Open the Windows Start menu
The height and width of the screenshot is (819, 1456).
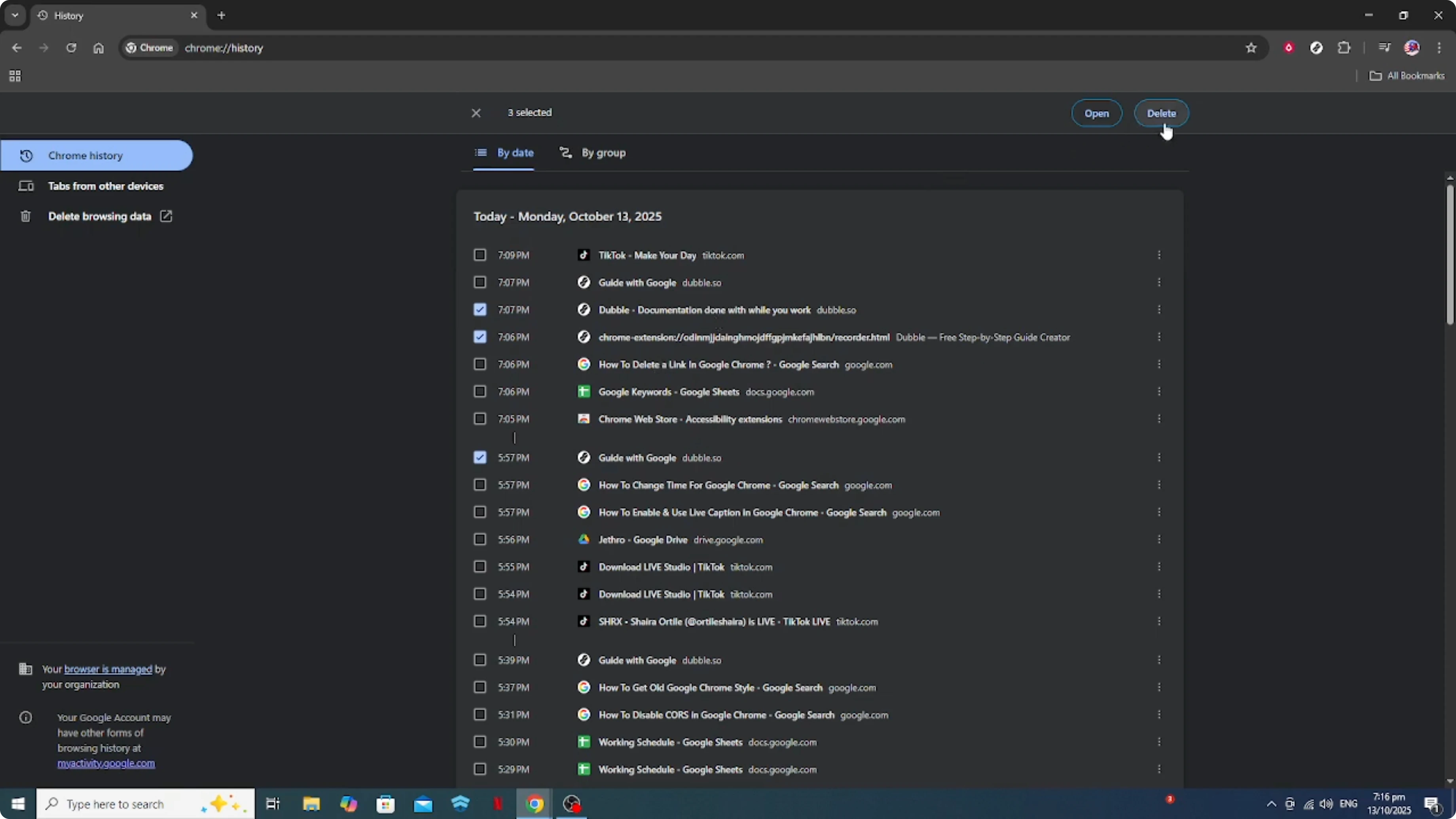click(x=18, y=804)
